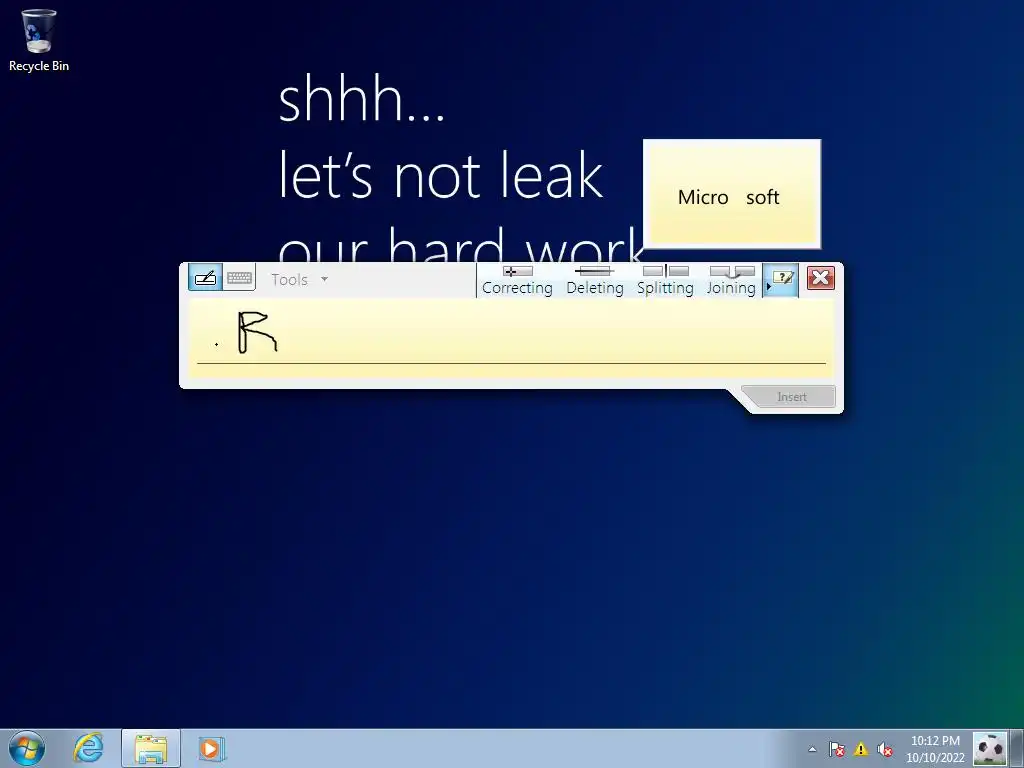Show the Joining gesture demo

tap(731, 281)
